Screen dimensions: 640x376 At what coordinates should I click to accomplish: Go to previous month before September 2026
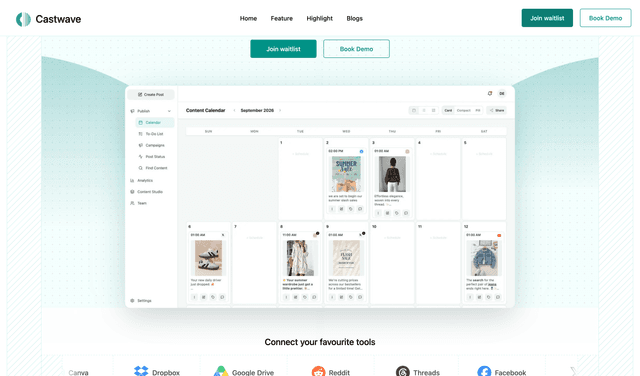point(234,110)
